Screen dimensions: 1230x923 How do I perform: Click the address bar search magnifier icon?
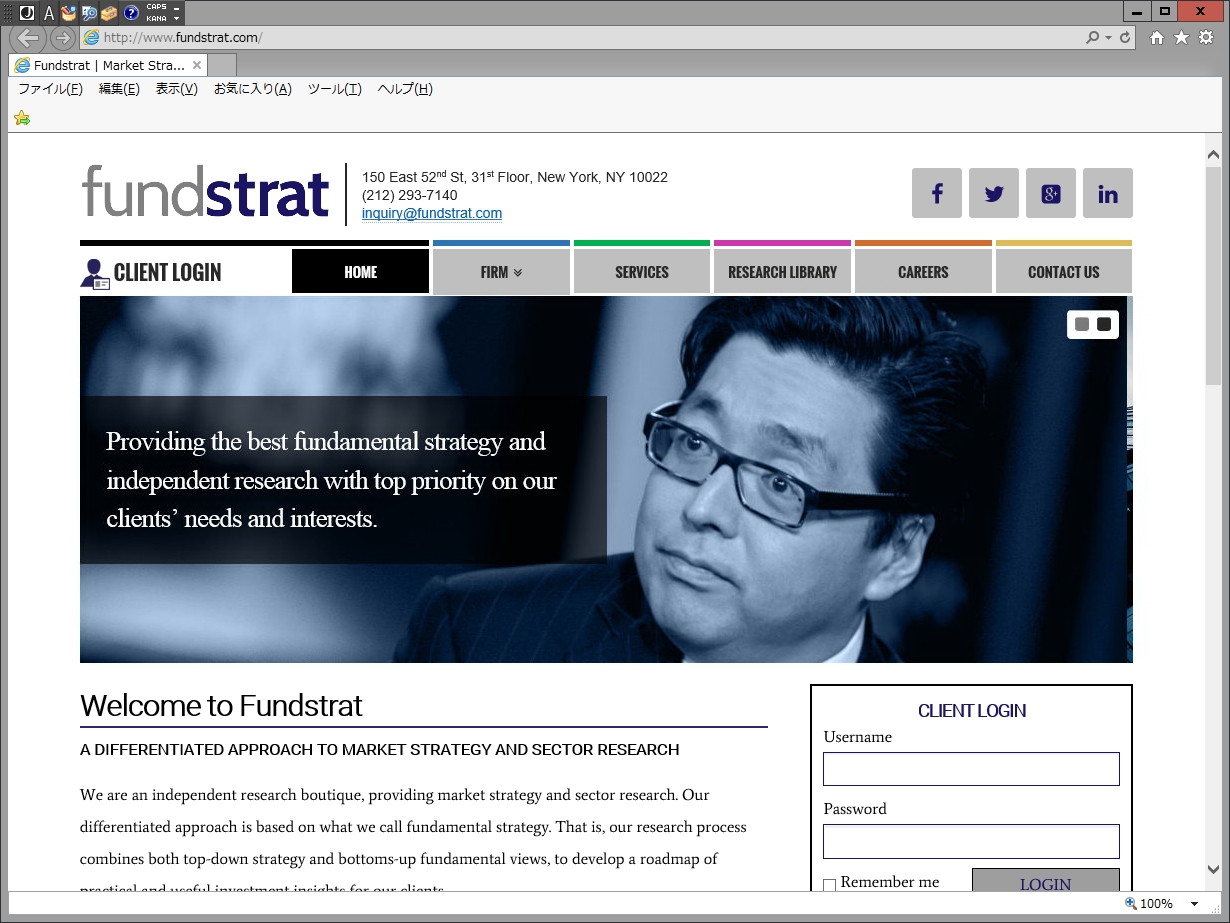tap(1093, 38)
